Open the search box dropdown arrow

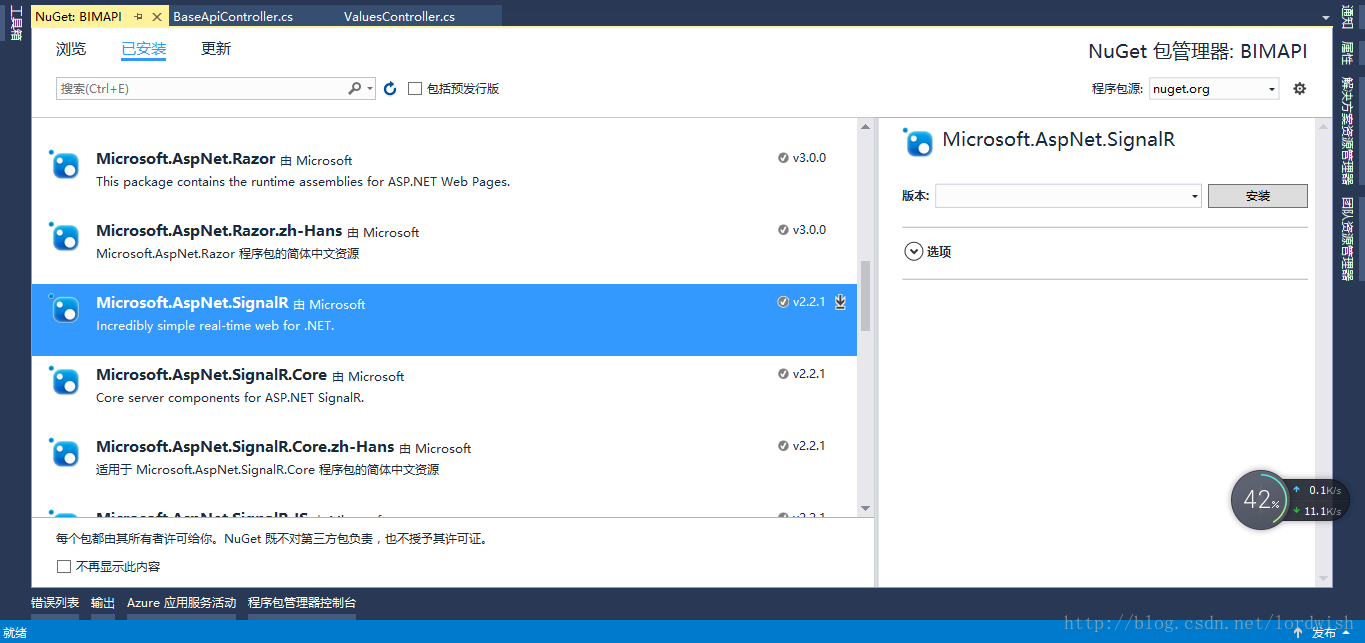(370, 89)
